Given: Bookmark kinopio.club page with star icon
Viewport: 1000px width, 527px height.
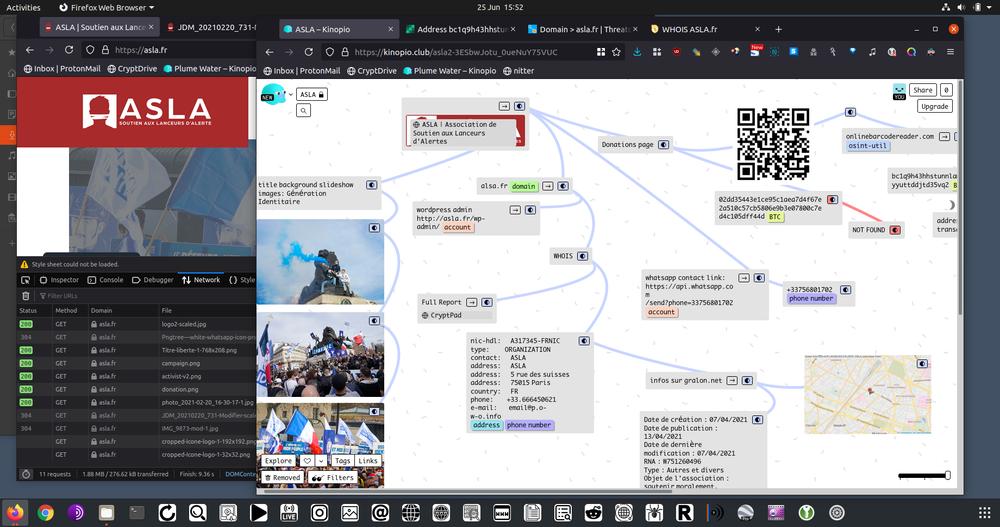Looking at the screenshot, I should pos(617,52).
